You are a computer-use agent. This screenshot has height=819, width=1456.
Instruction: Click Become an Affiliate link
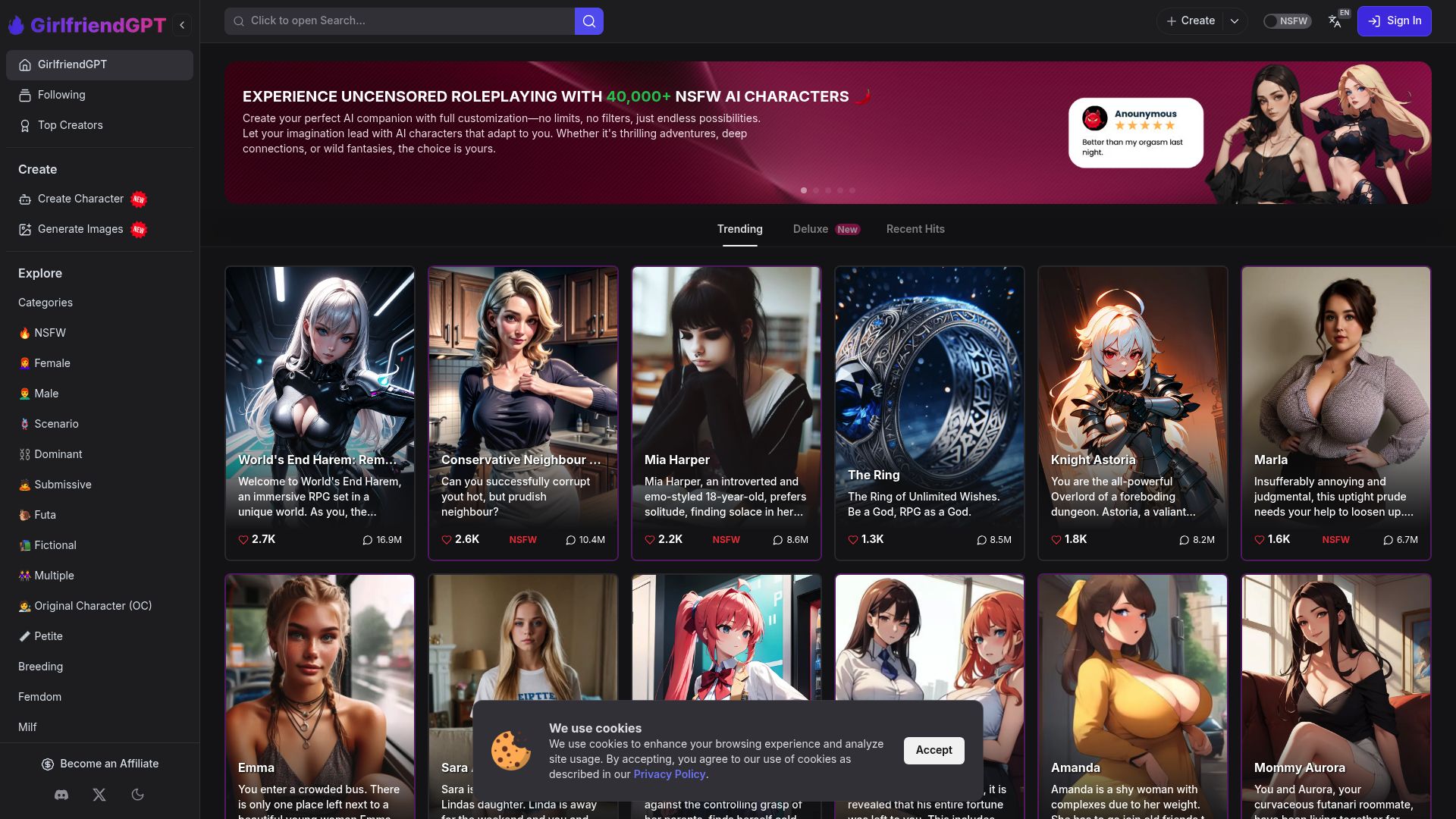click(99, 764)
